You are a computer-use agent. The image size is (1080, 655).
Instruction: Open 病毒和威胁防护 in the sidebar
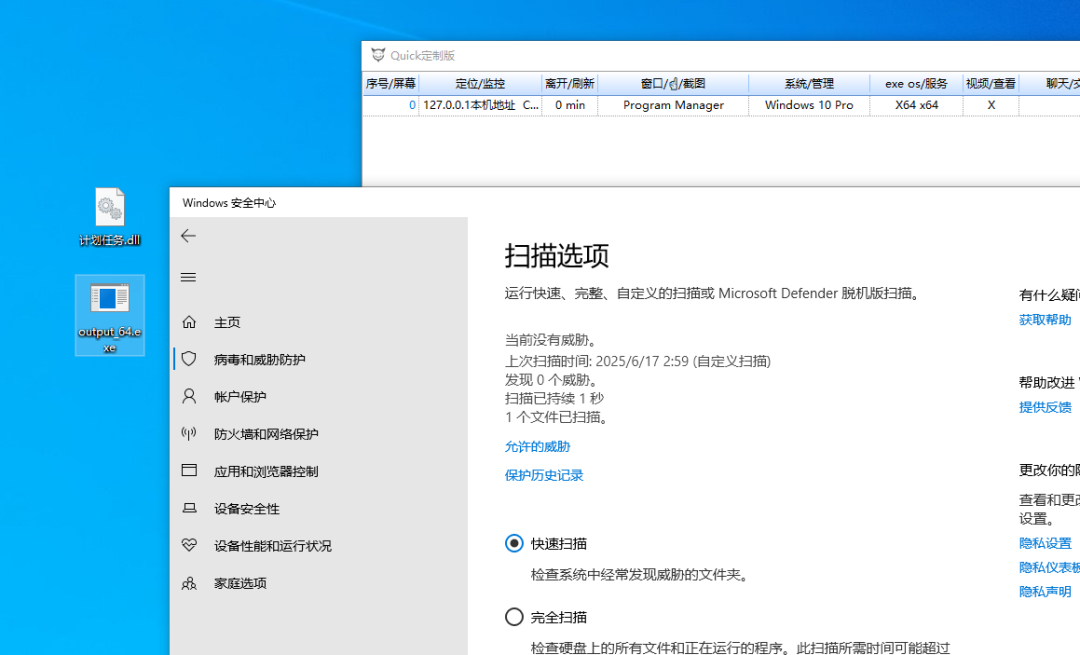point(260,360)
